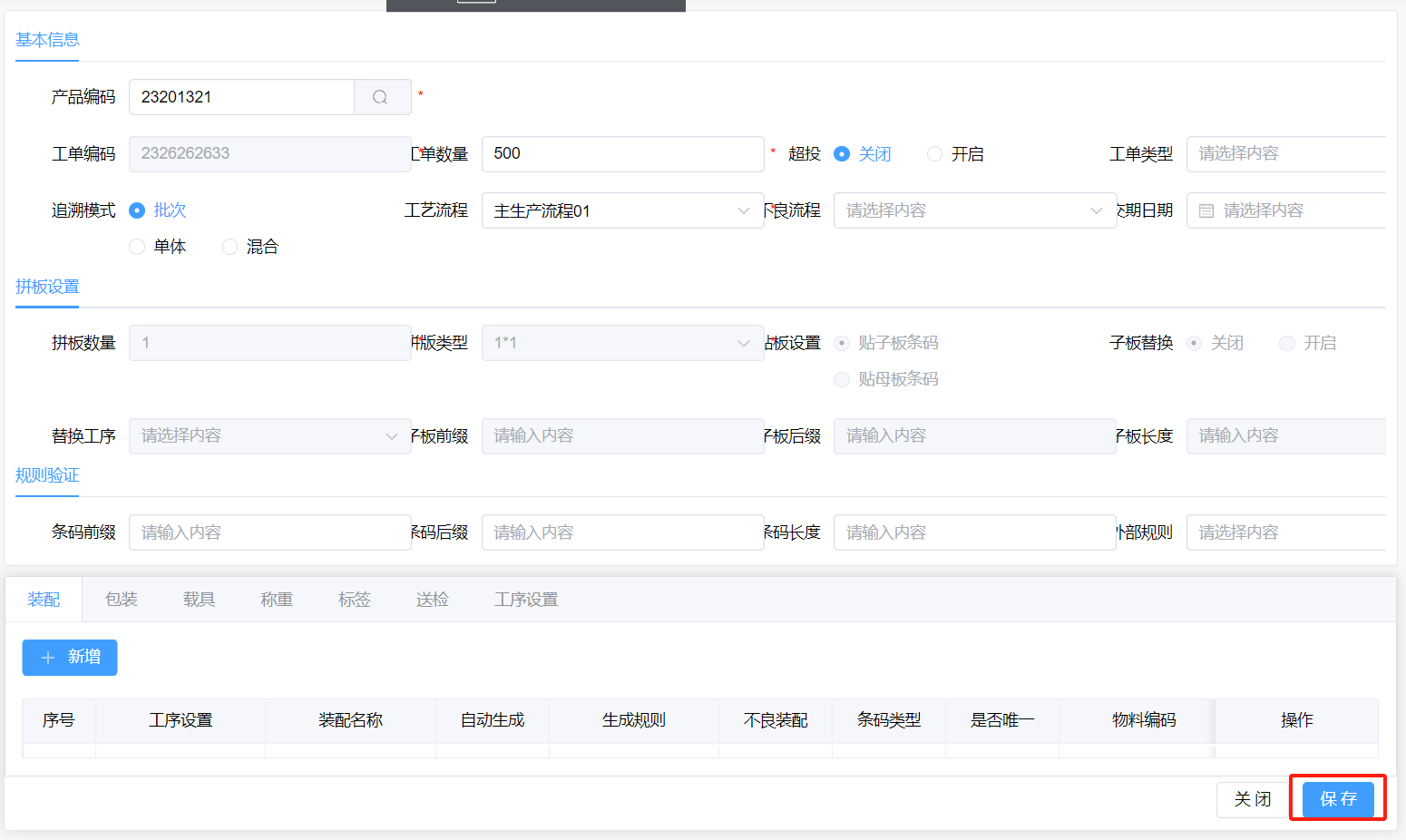
Task: Open the 标签 tab
Action: 355,600
